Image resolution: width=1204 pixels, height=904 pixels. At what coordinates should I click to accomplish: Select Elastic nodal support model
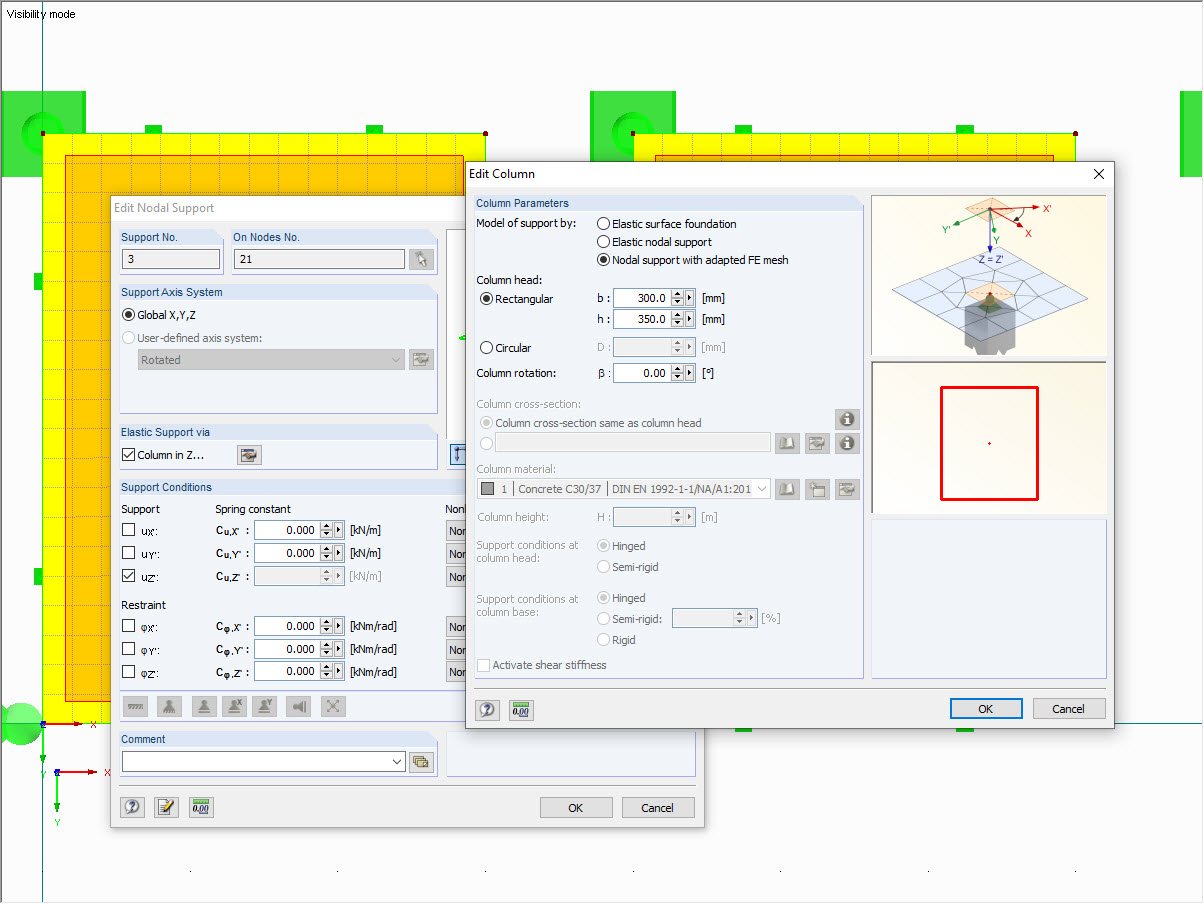point(602,242)
